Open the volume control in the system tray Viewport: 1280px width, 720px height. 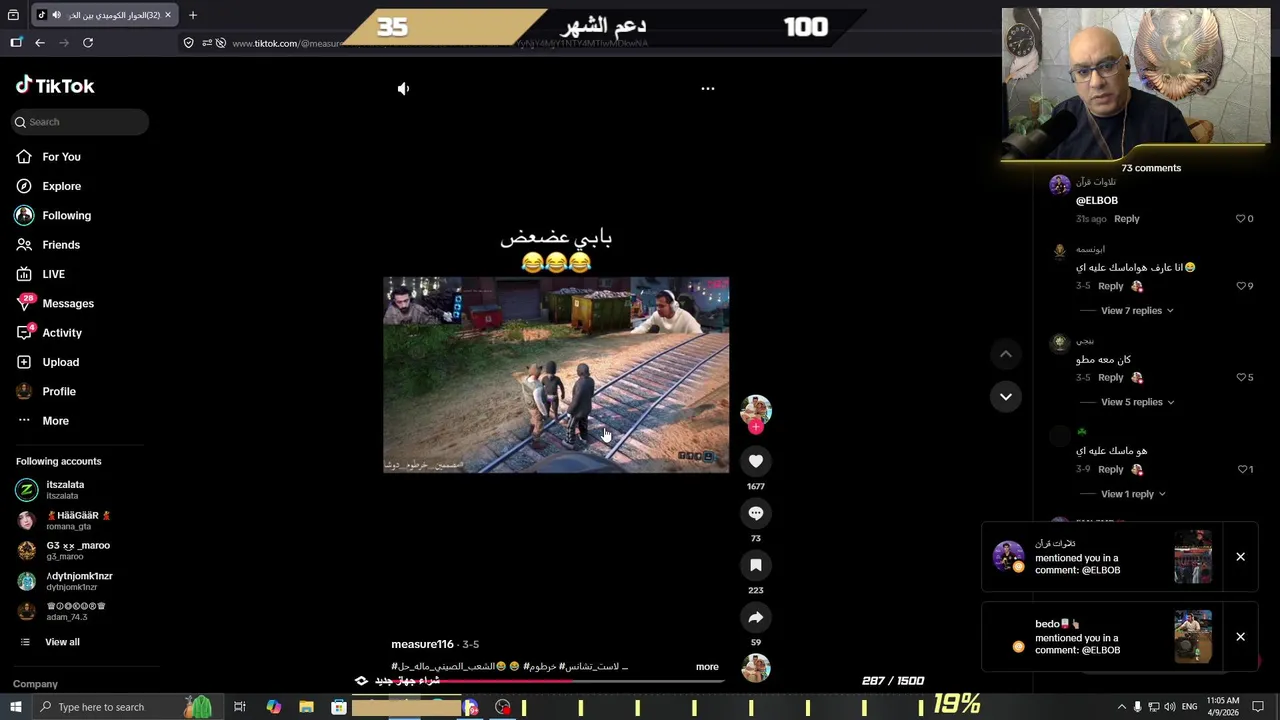click(1169, 707)
